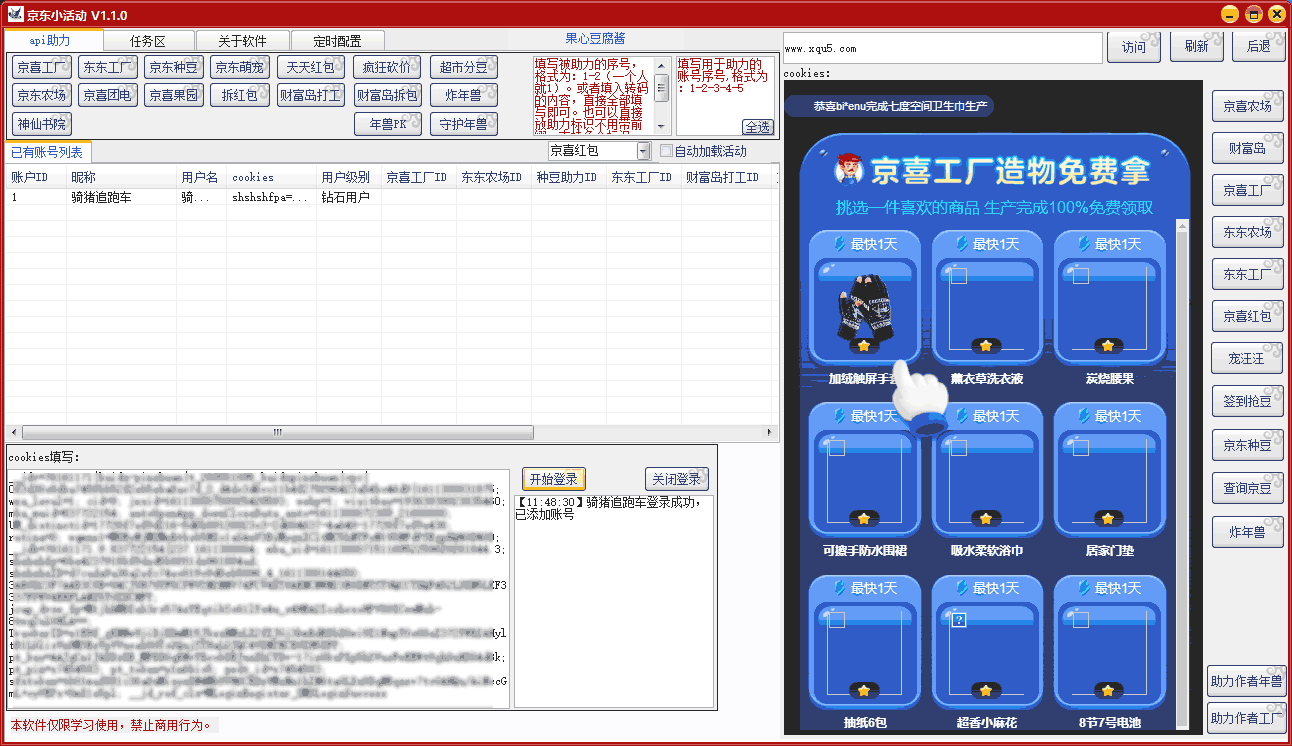Enable the 自动加载活动 checkbox
The image size is (1292, 746).
pos(666,151)
